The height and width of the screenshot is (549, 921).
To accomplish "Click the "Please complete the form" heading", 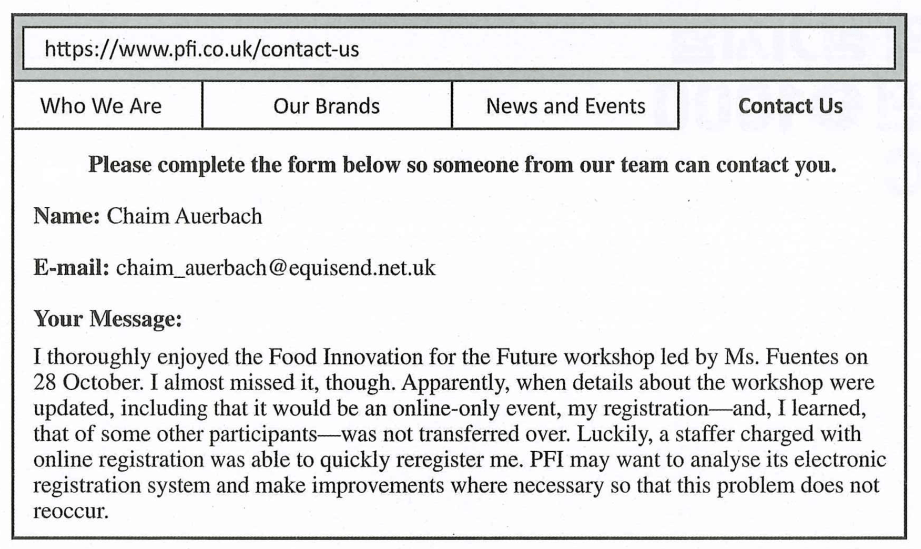I will (462, 165).
